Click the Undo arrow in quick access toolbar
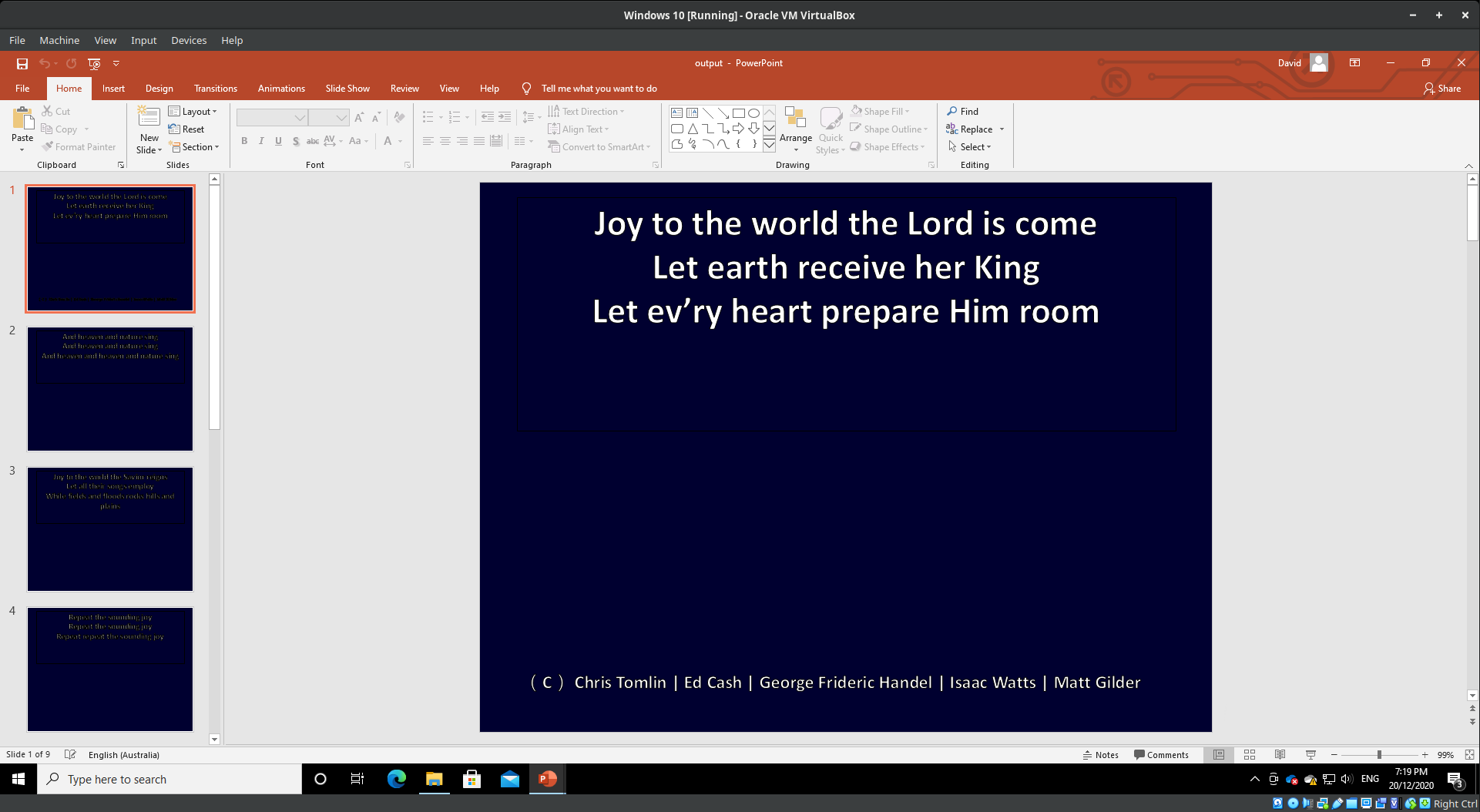 (45, 63)
